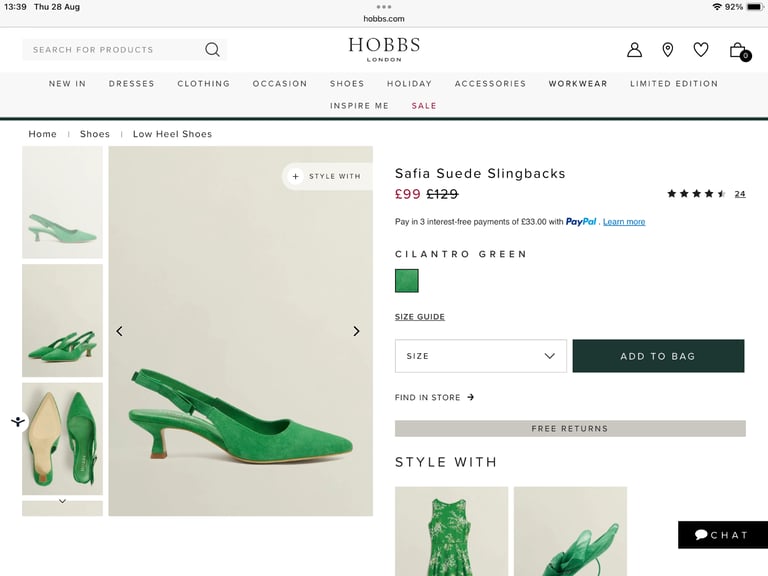Viewport: 768px width, 576px height.
Task: Expand the Size dropdown
Action: coord(480,356)
